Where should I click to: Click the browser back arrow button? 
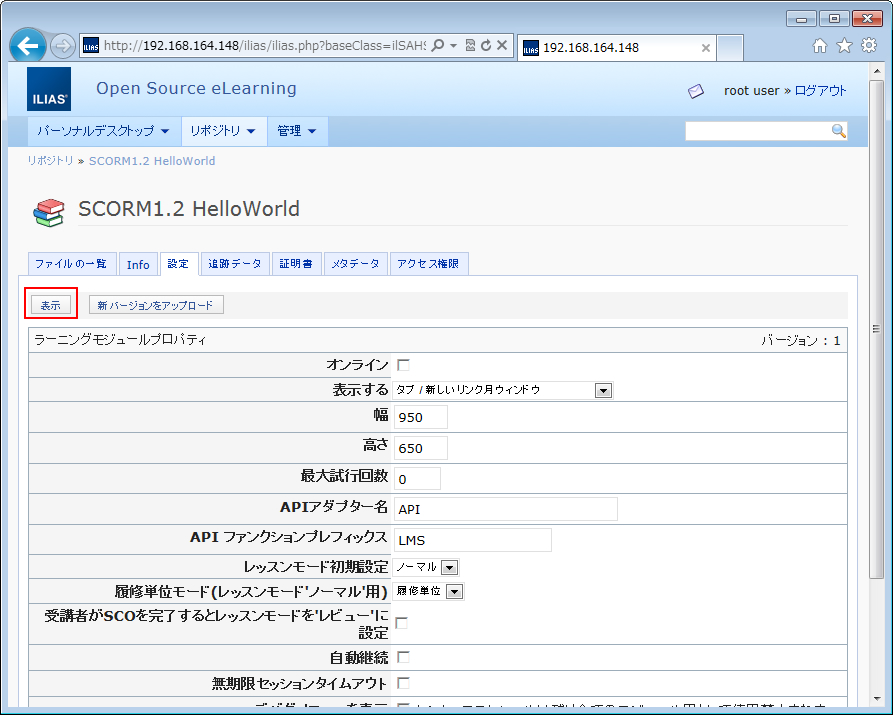pyautogui.click(x=29, y=46)
